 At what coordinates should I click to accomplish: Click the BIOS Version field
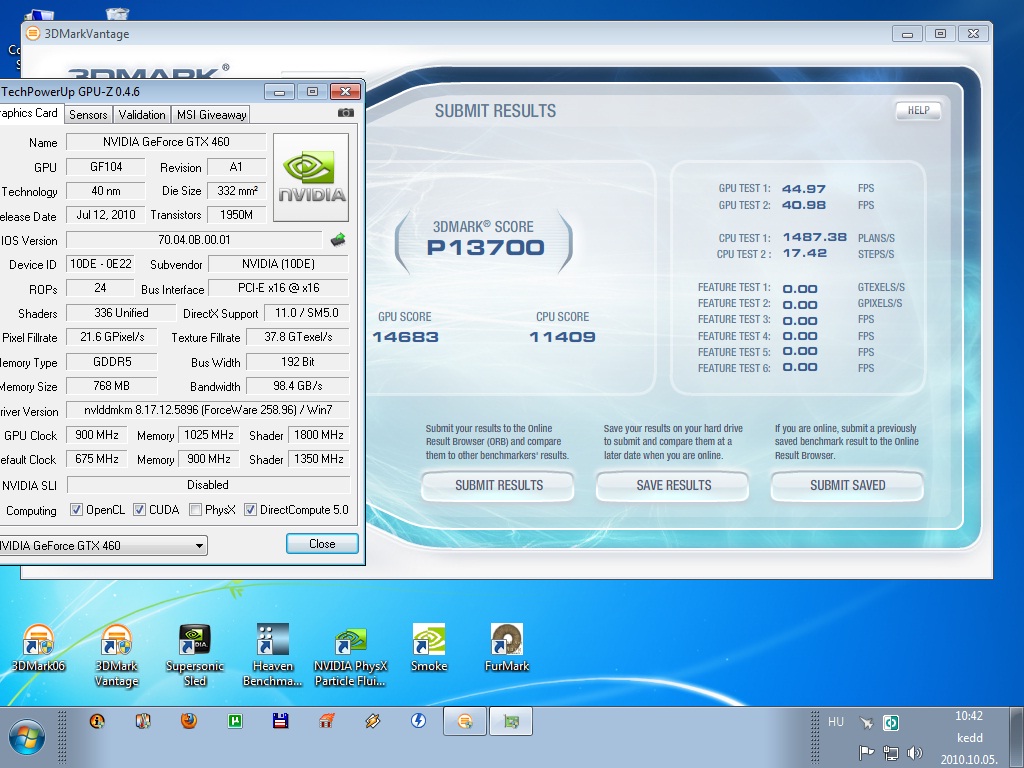pyautogui.click(x=195, y=240)
